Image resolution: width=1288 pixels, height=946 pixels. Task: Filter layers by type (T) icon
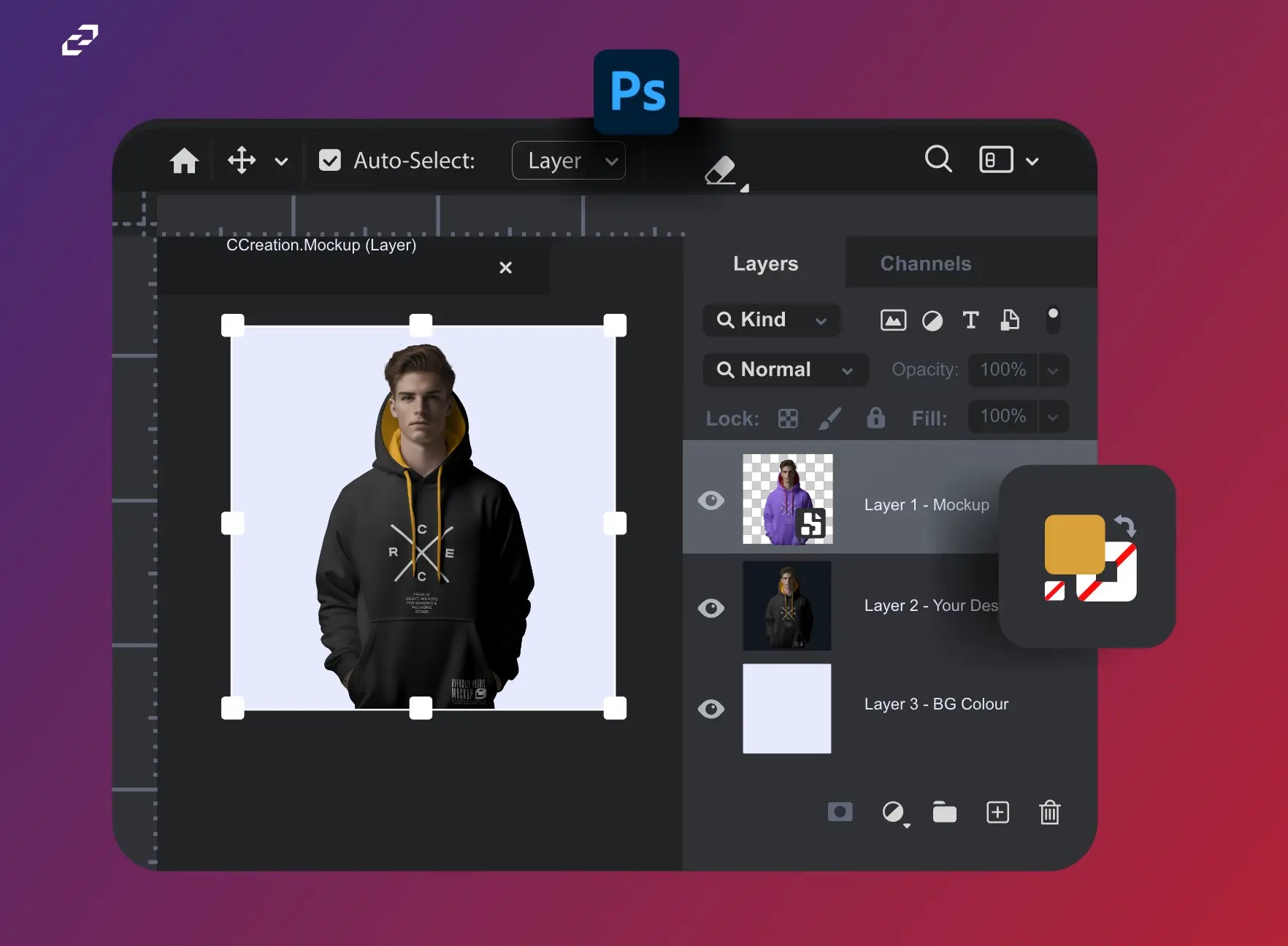point(970,320)
